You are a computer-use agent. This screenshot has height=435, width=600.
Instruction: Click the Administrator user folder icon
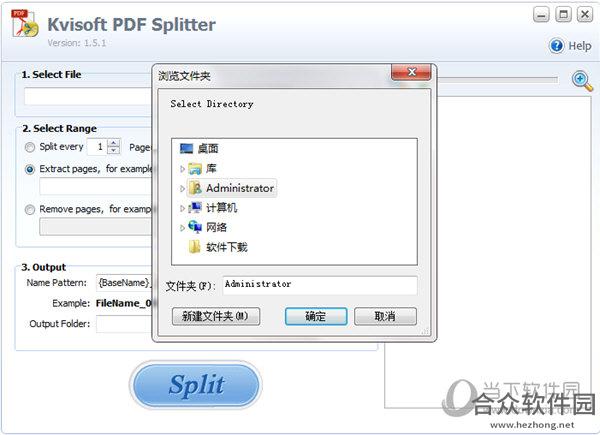click(195, 188)
